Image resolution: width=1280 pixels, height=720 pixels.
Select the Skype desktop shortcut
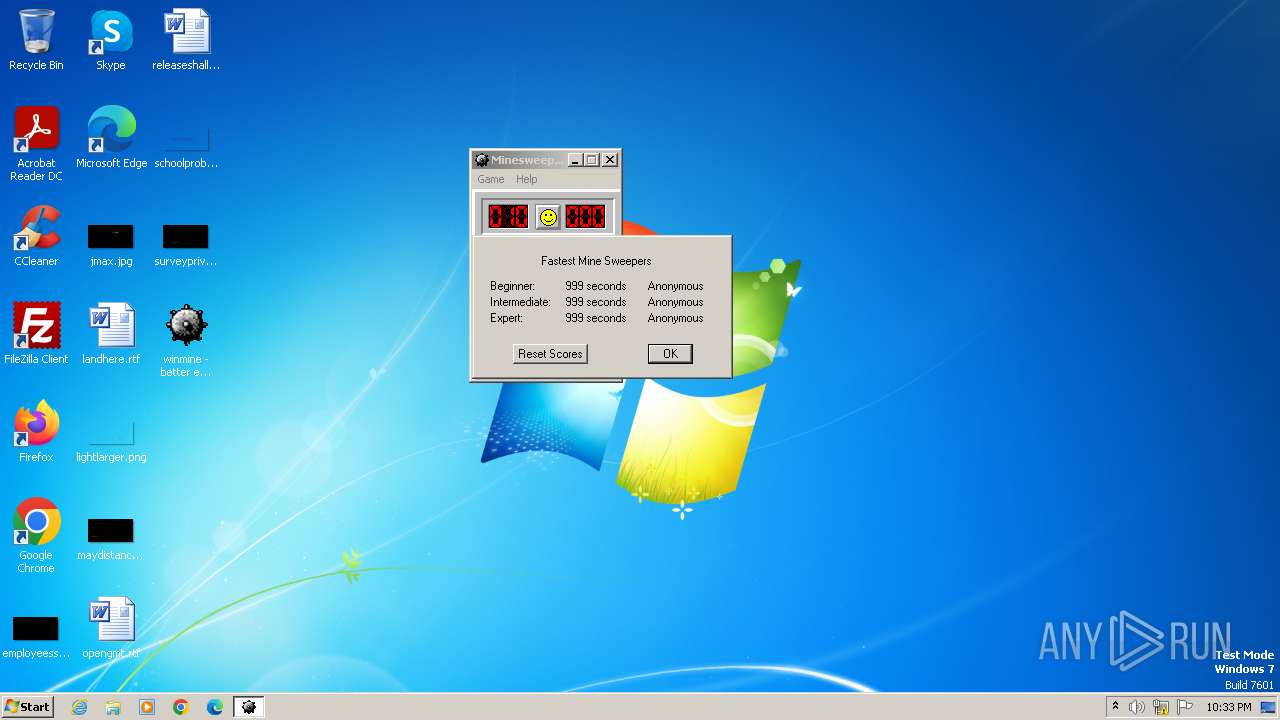pos(111,40)
